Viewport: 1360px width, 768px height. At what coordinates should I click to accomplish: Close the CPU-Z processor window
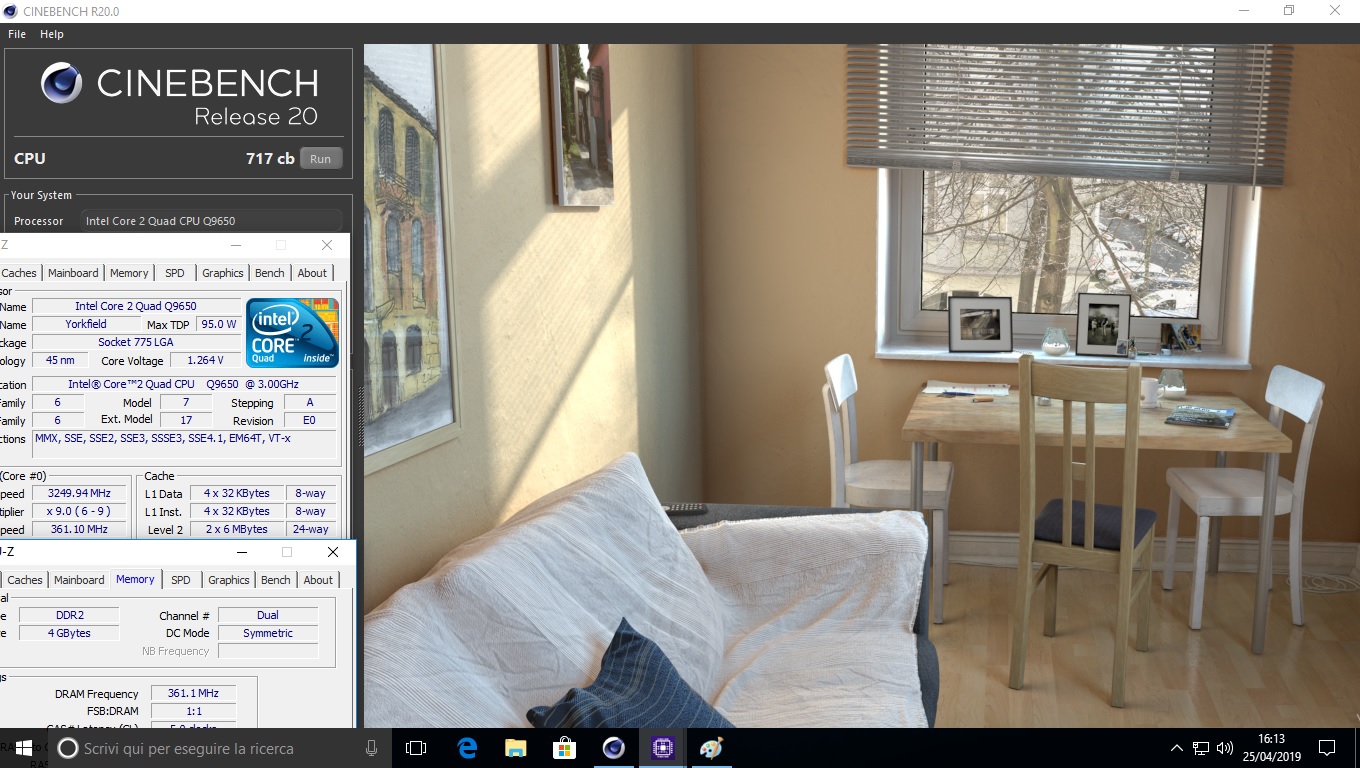327,245
